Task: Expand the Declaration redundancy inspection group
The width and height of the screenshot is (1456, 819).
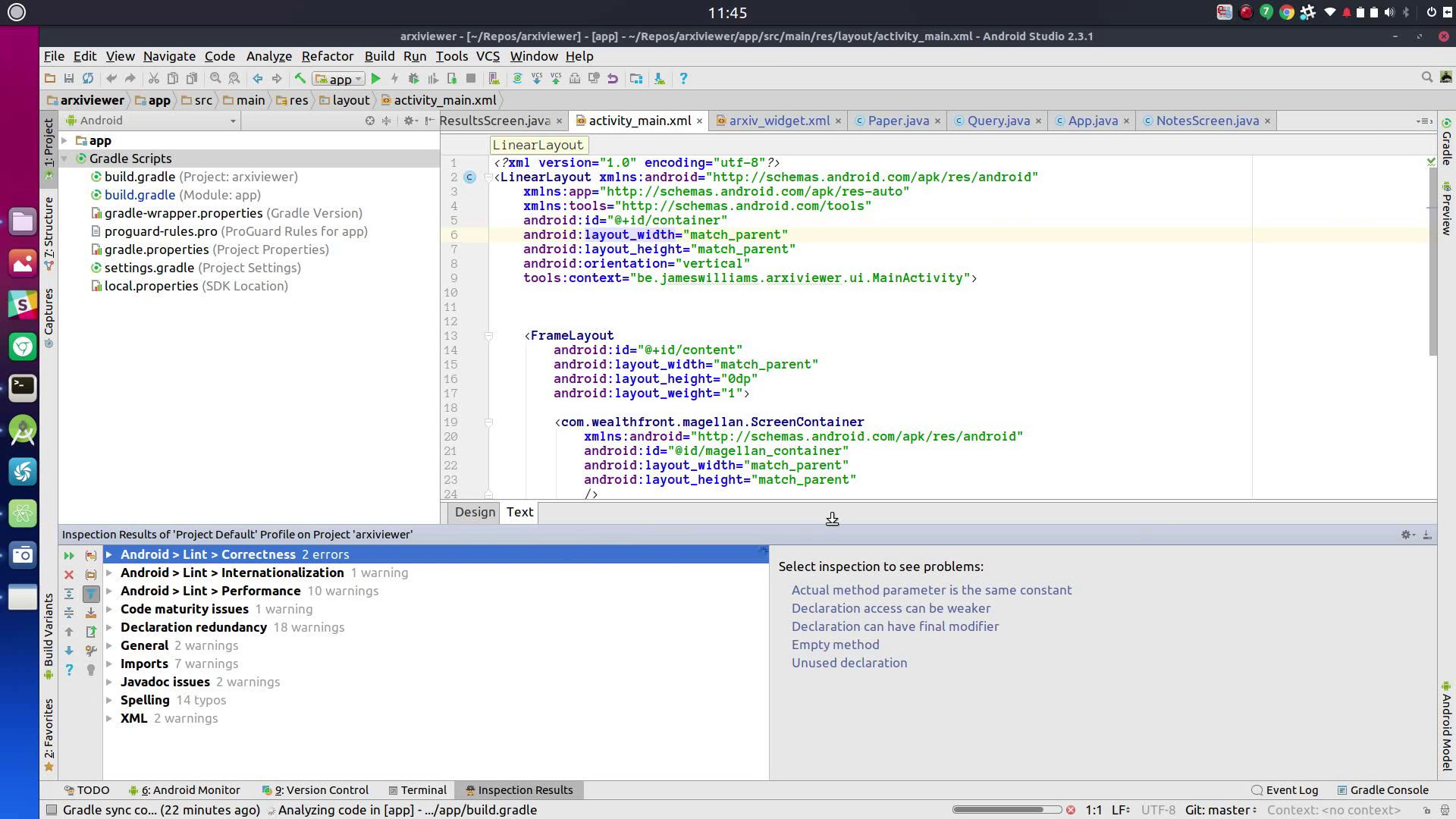Action: pos(109,628)
